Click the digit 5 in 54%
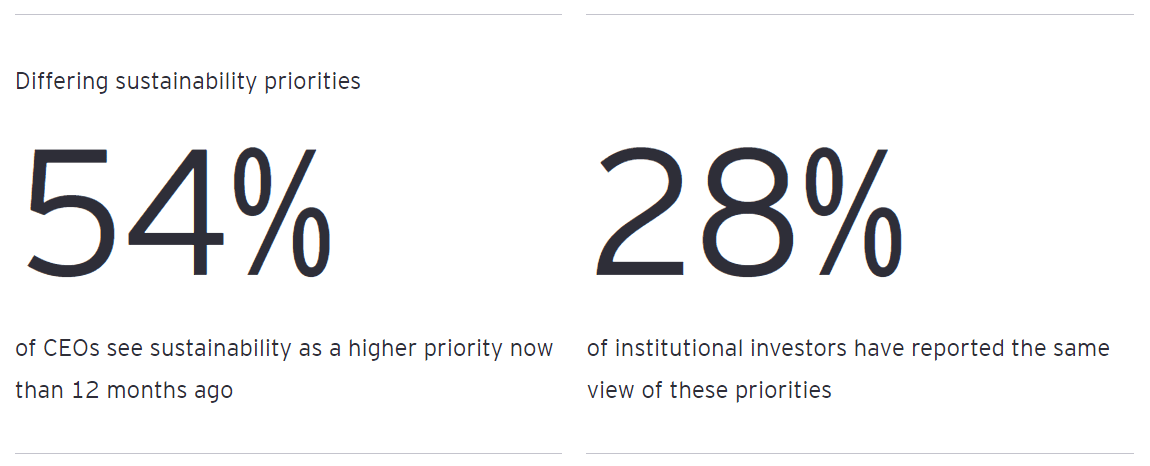 point(65,215)
